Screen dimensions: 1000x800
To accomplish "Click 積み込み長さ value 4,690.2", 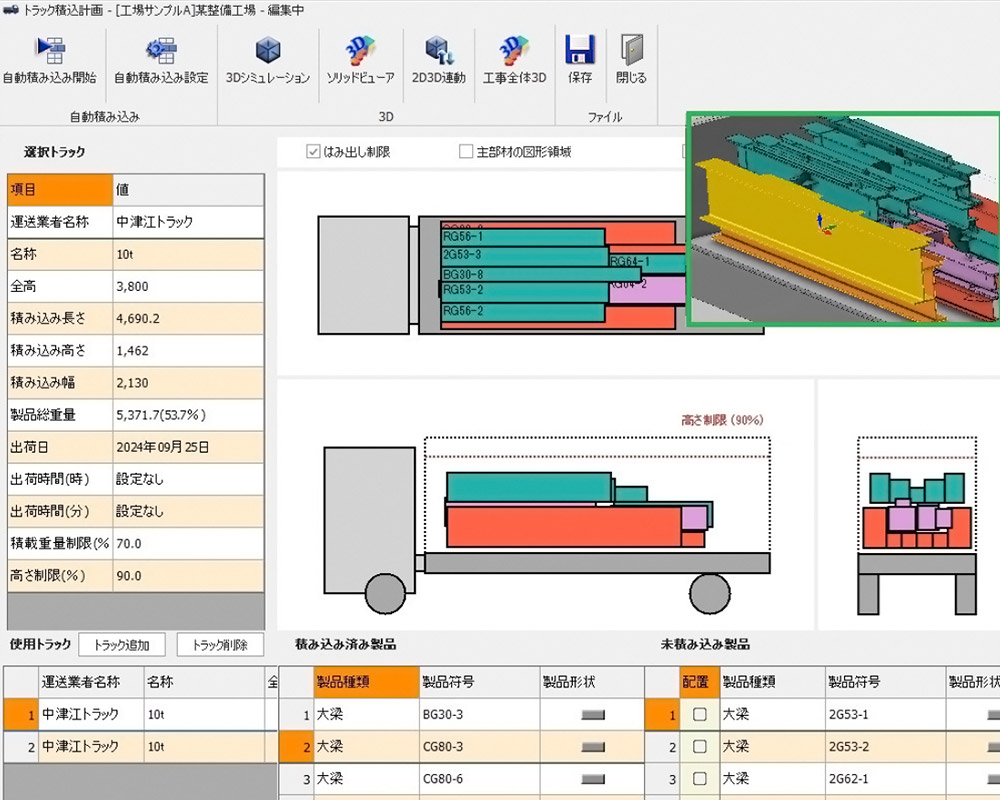I will pyautogui.click(x=188, y=318).
